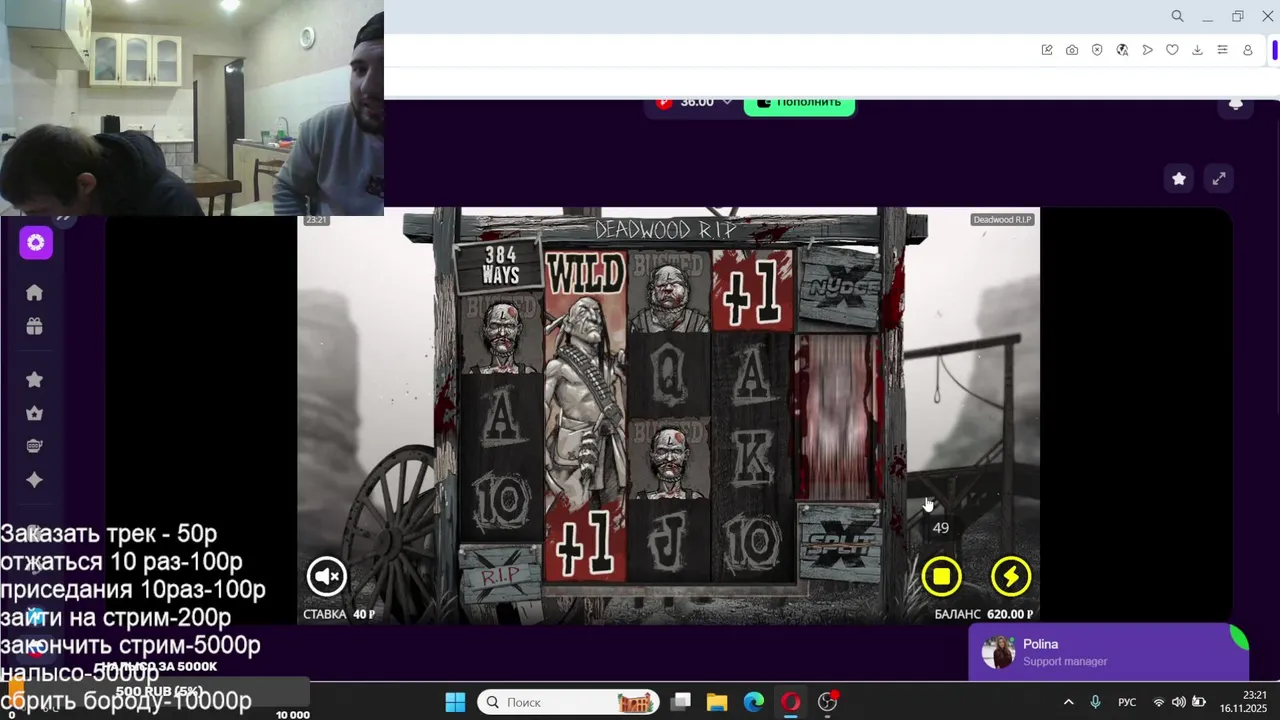The image size is (1280, 720).
Task: Click the xSplit symbol on reel five
Action: (x=838, y=543)
